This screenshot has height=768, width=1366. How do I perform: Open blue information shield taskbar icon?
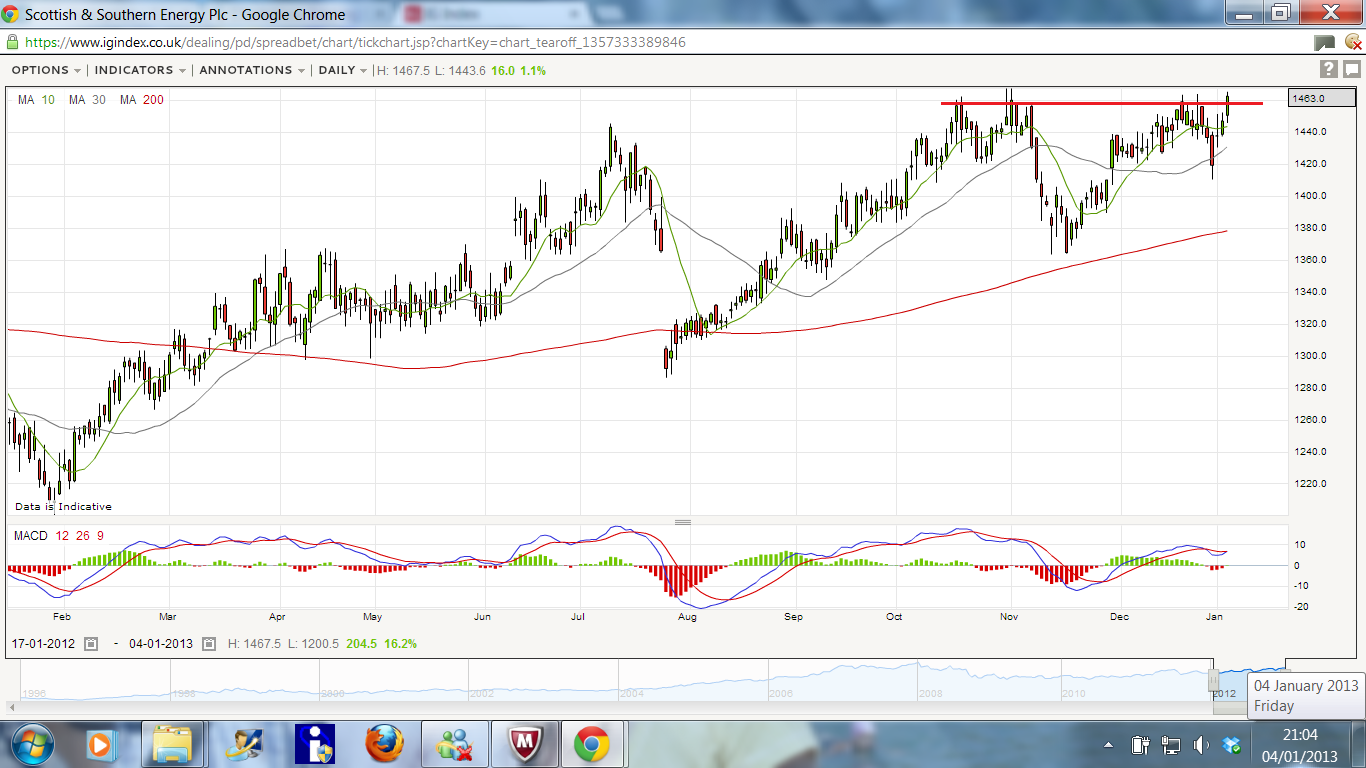314,744
